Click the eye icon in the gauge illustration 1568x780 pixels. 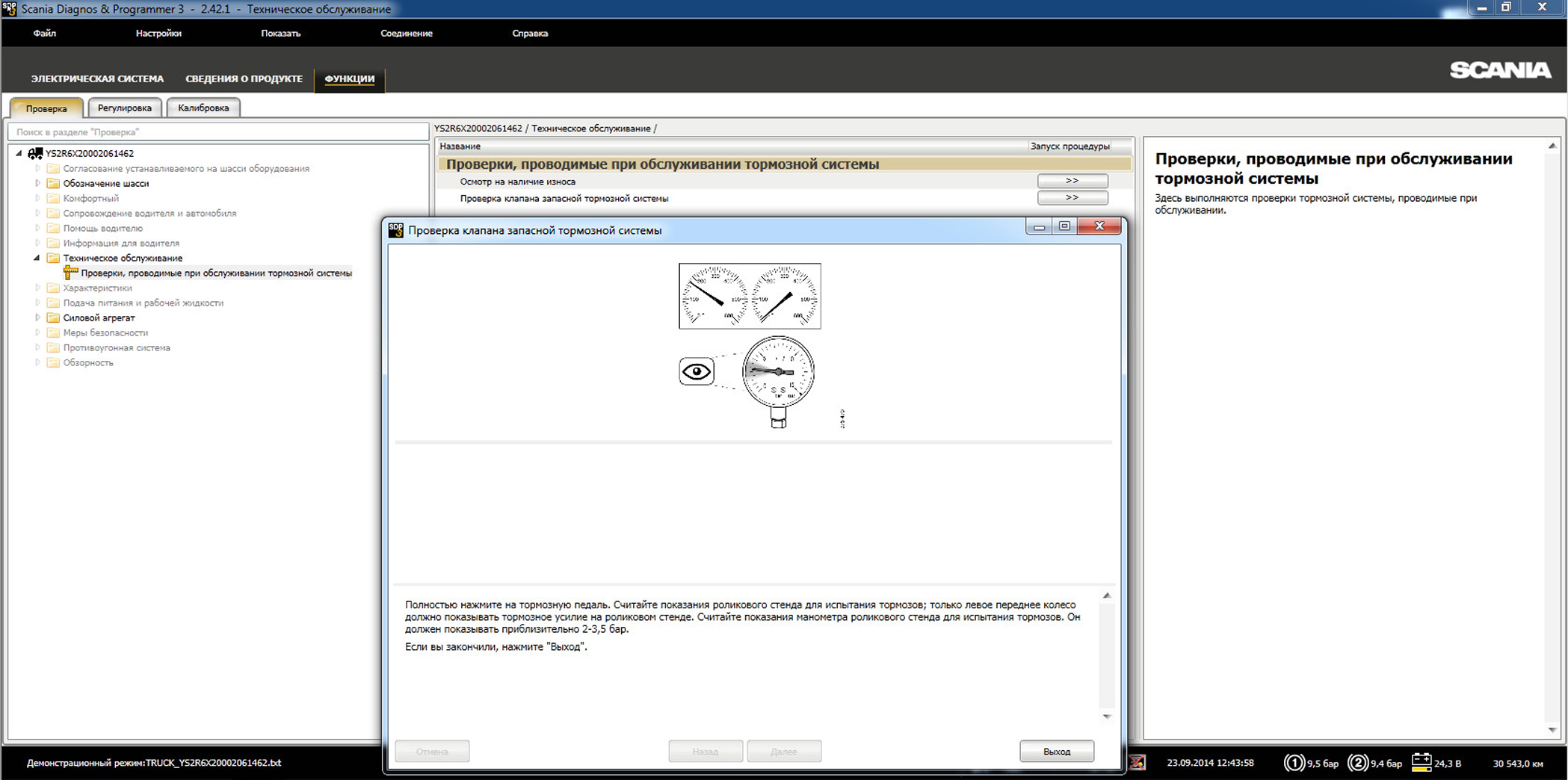point(696,371)
